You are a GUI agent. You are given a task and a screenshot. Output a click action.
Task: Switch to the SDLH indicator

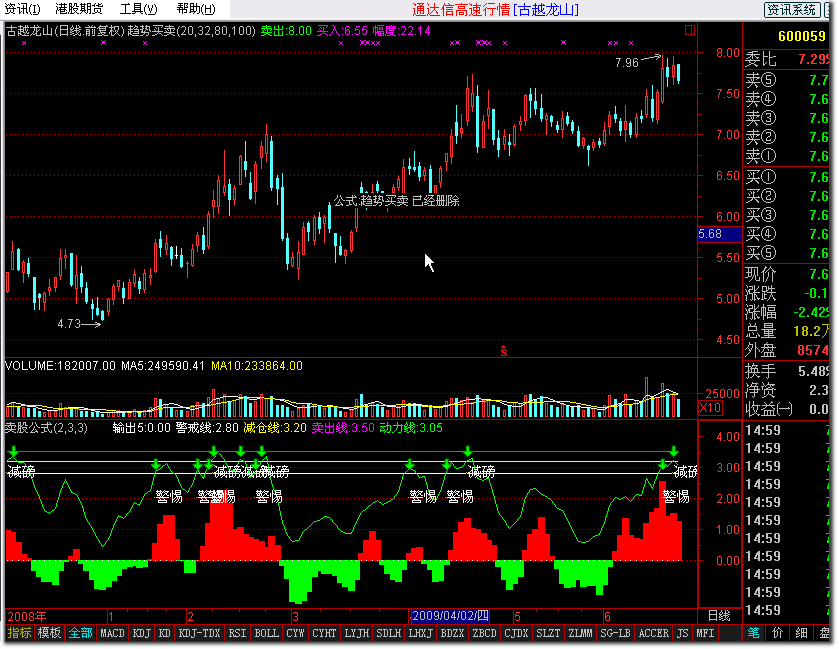(x=388, y=633)
